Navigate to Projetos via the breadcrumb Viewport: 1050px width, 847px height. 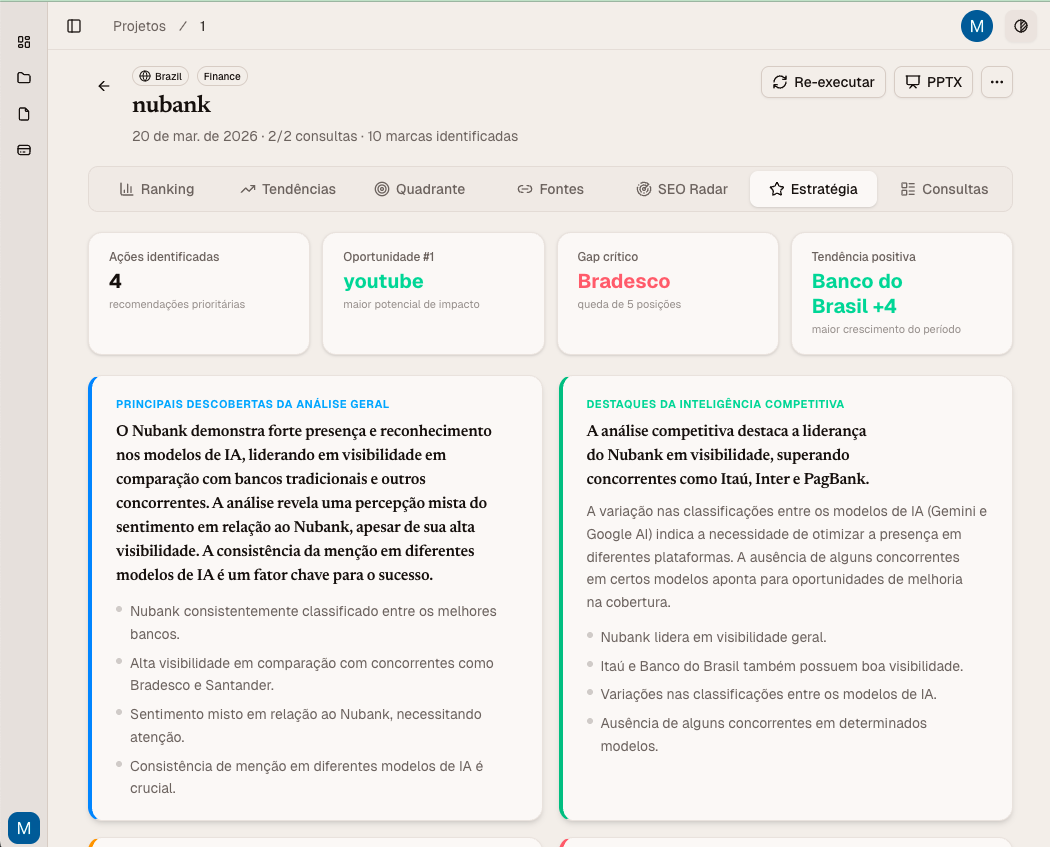(139, 26)
